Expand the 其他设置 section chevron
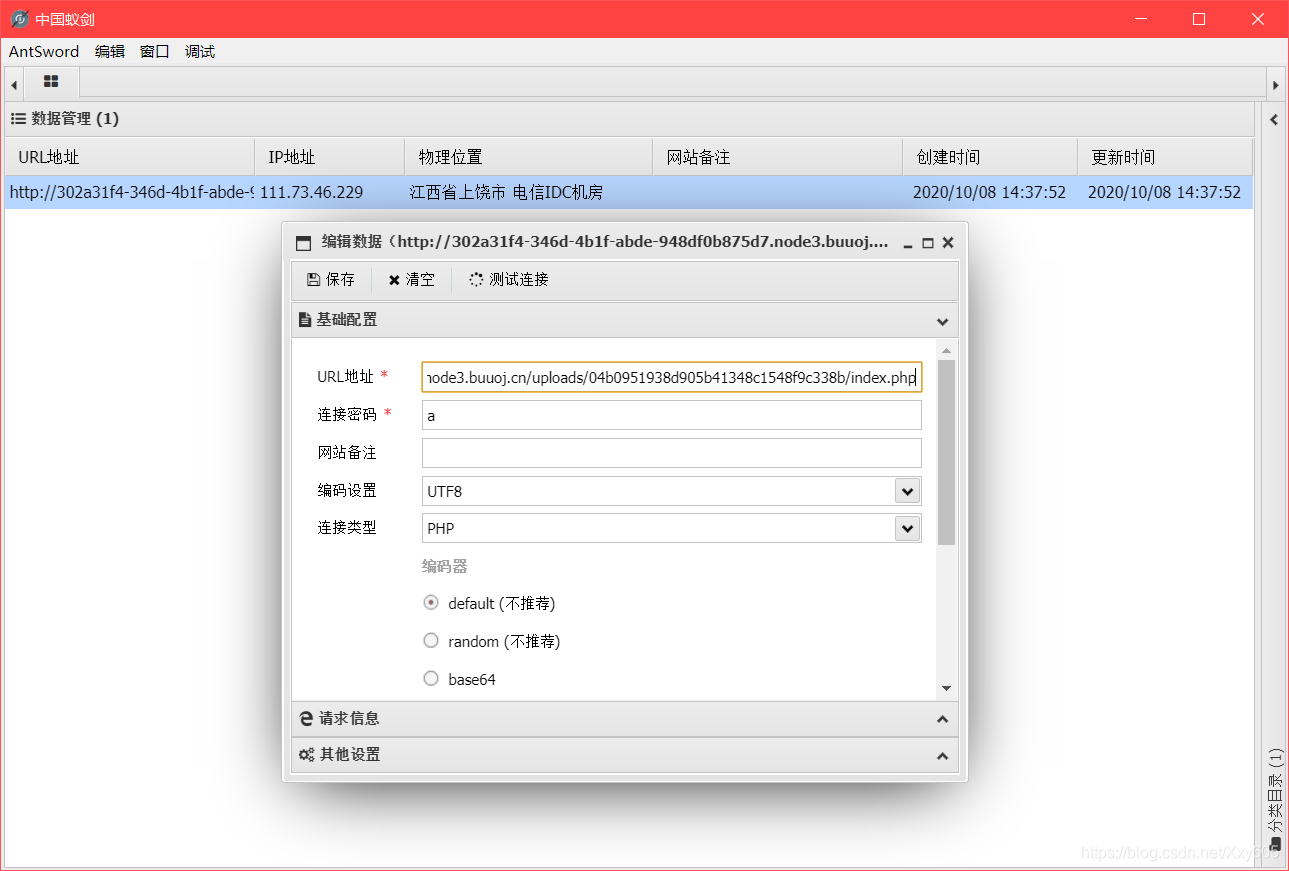The image size is (1289, 871). pyautogui.click(x=942, y=756)
